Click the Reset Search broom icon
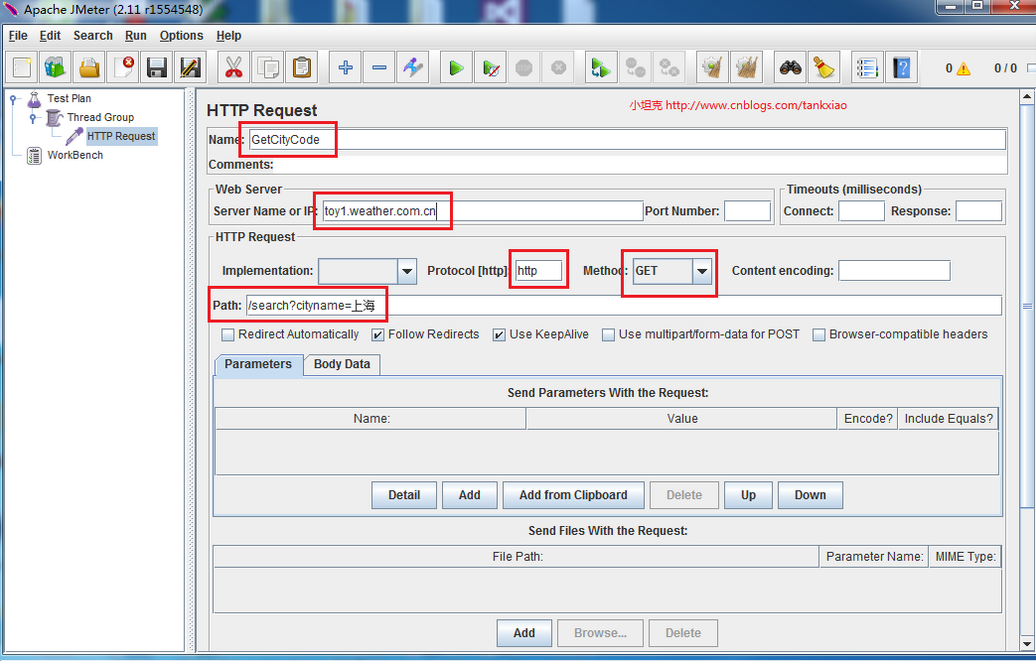The width and height of the screenshot is (1036, 661). 823,68
